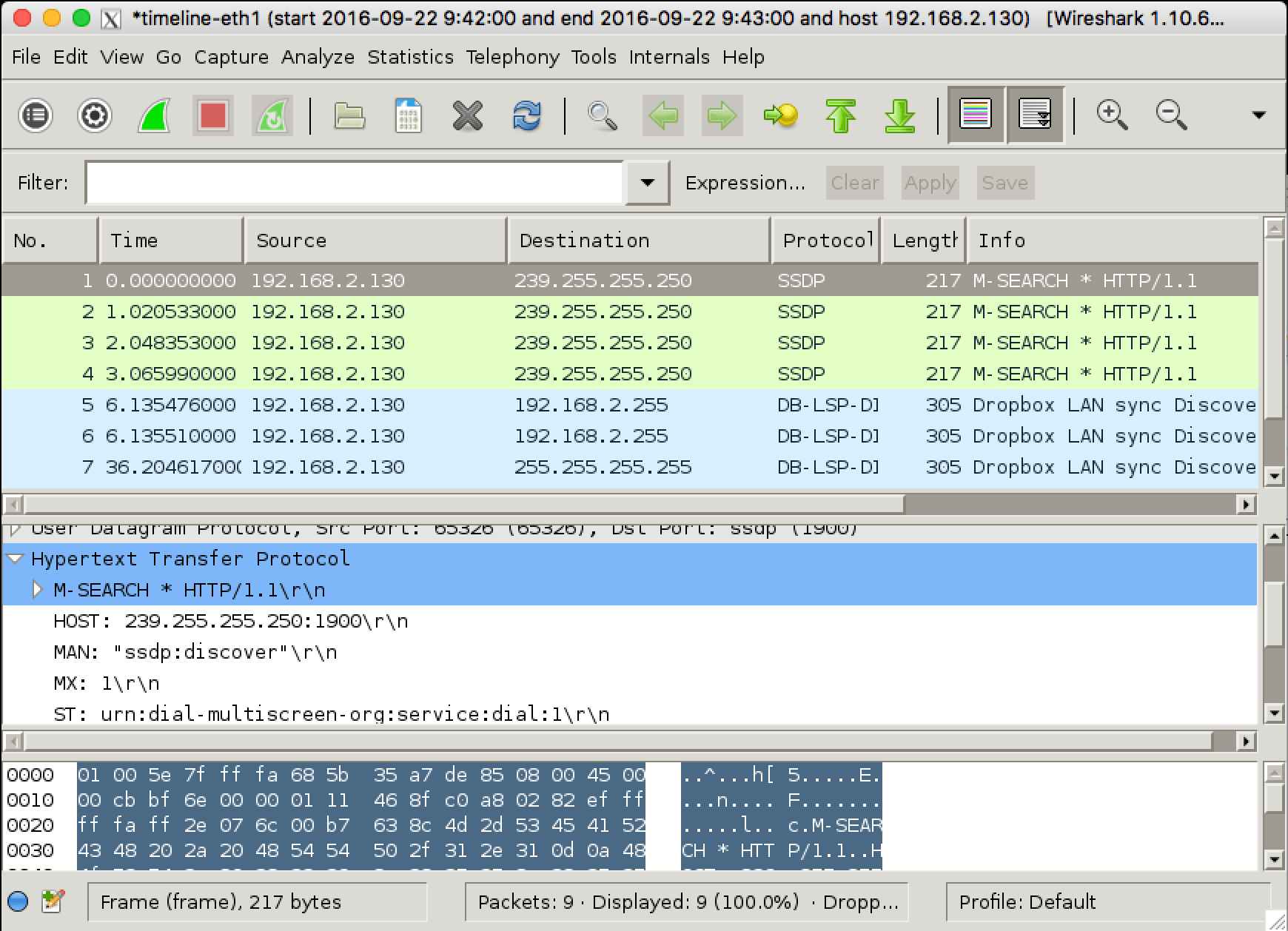Viewport: 1288px width, 931px height.
Task: Toggle packet list colorize button
Action: (975, 115)
